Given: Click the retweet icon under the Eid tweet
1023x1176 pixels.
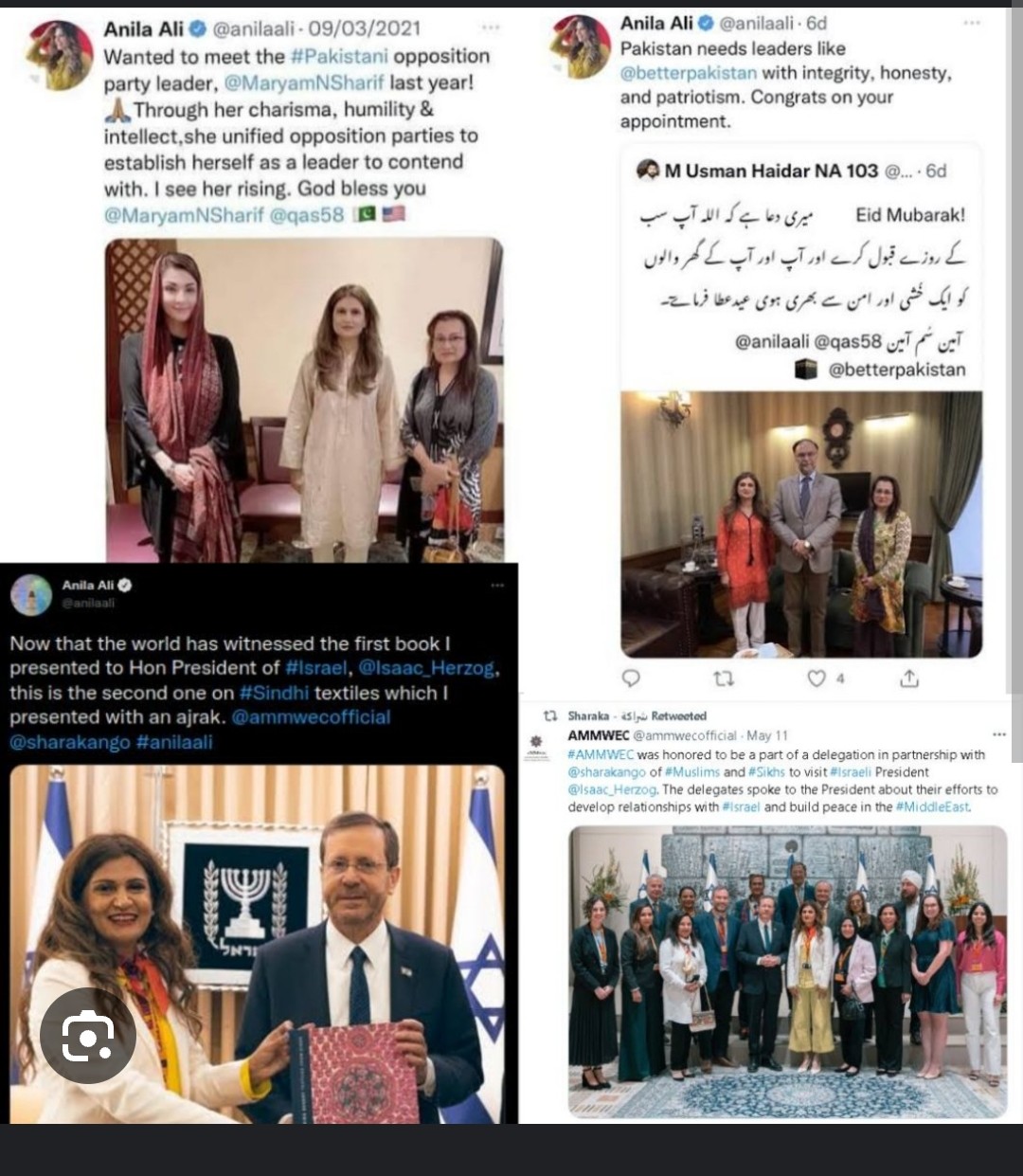Looking at the screenshot, I should (x=723, y=678).
